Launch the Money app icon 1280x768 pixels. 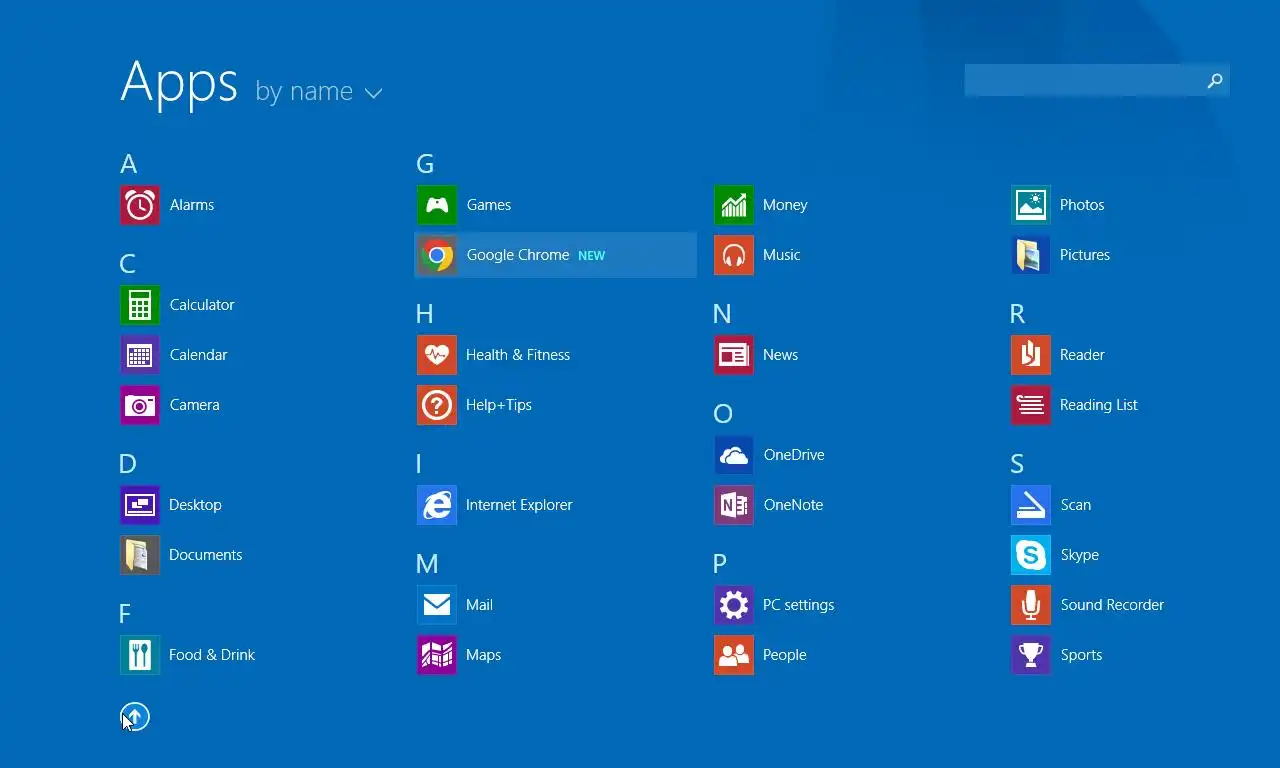pyautogui.click(x=734, y=205)
